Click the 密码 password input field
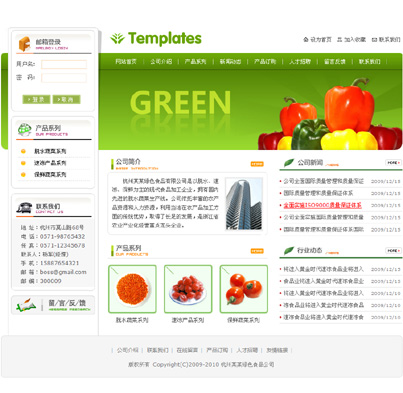The height and width of the screenshot is (393, 403). [64, 78]
